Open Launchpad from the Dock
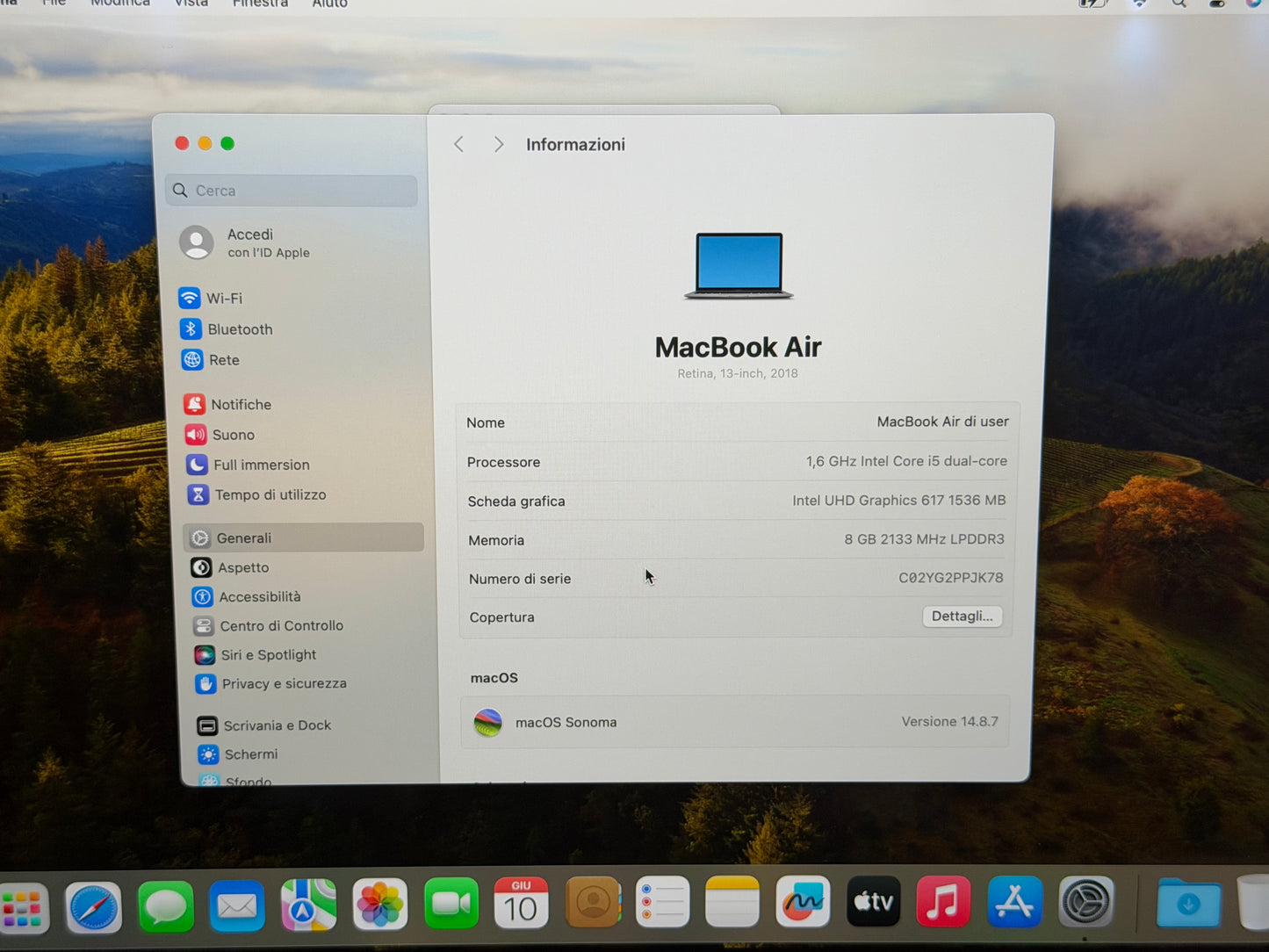Image resolution: width=1269 pixels, height=952 pixels. point(22,910)
